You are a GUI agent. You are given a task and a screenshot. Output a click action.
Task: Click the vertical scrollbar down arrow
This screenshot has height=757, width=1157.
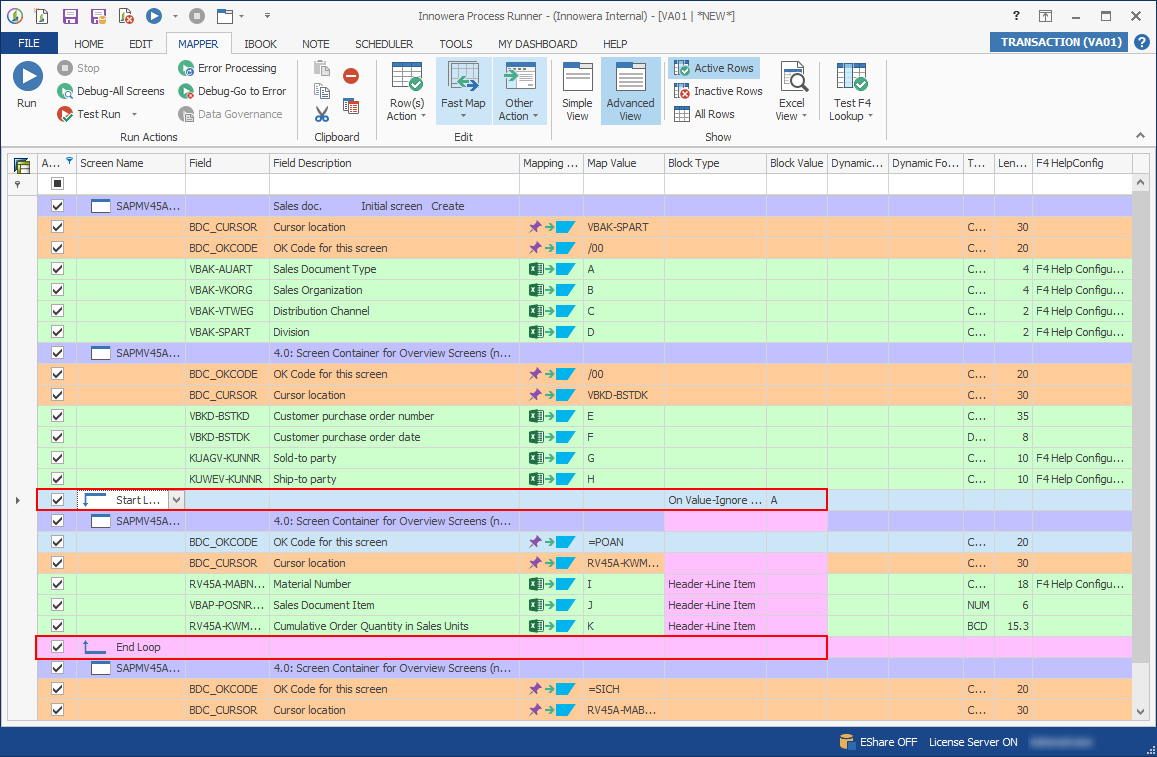[1142, 711]
